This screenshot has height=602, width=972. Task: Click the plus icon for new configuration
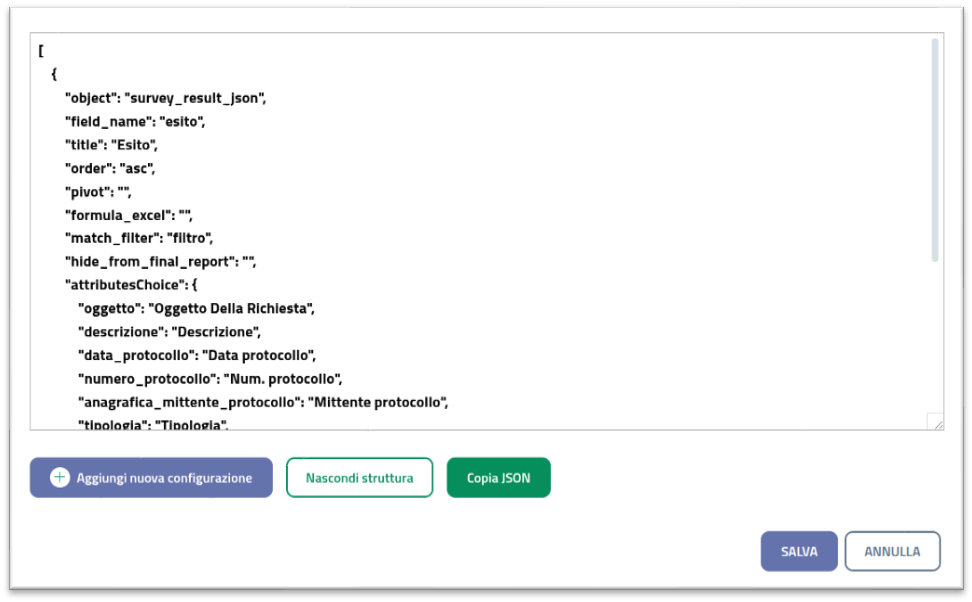click(x=60, y=478)
